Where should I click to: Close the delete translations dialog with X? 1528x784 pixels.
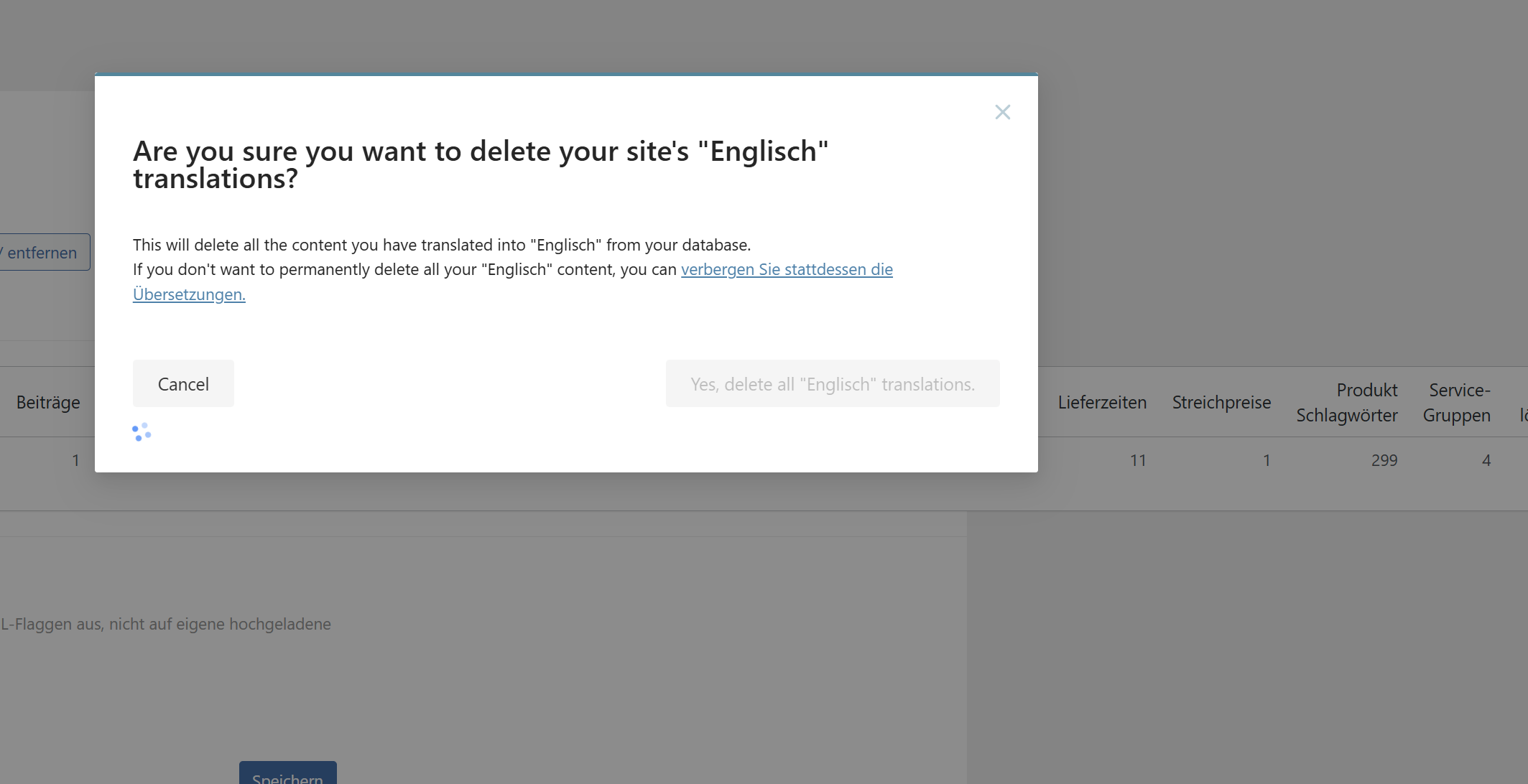pos(1002,112)
